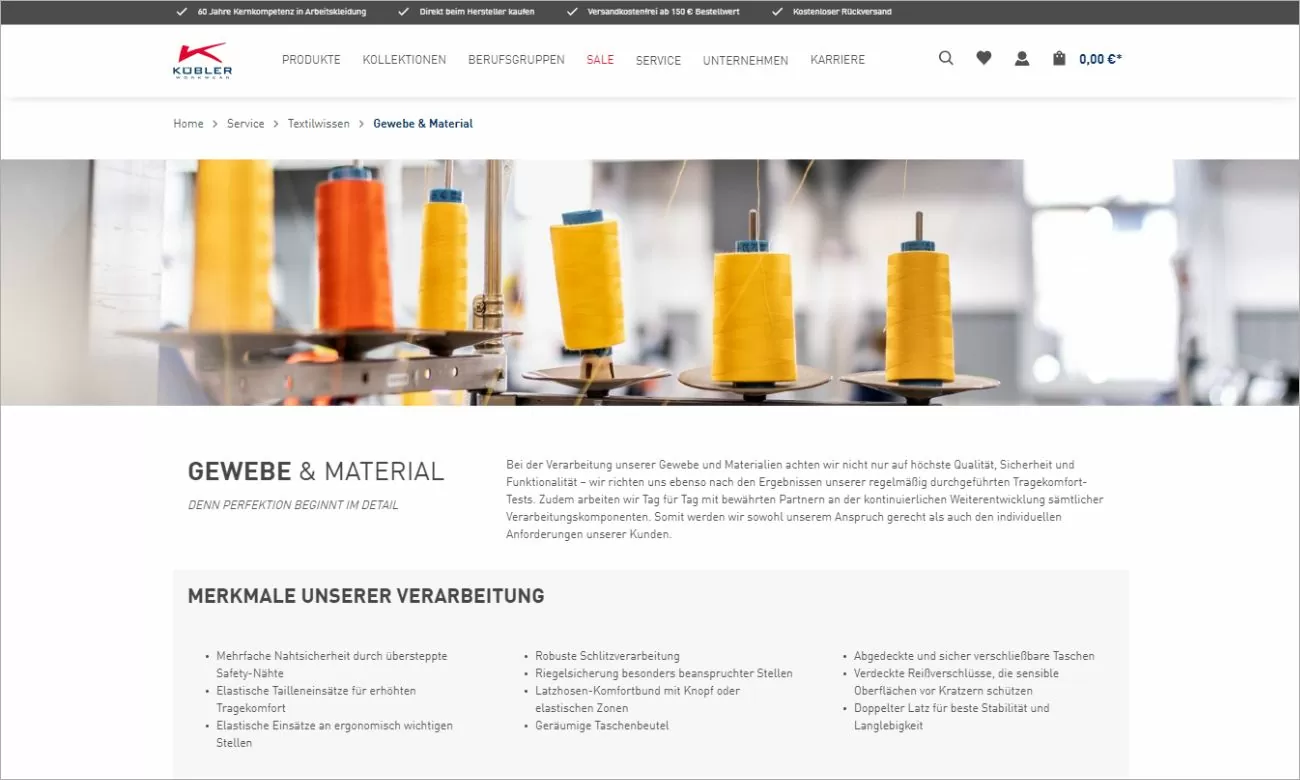Open Textilwissen from the breadcrumb trail

318,123
